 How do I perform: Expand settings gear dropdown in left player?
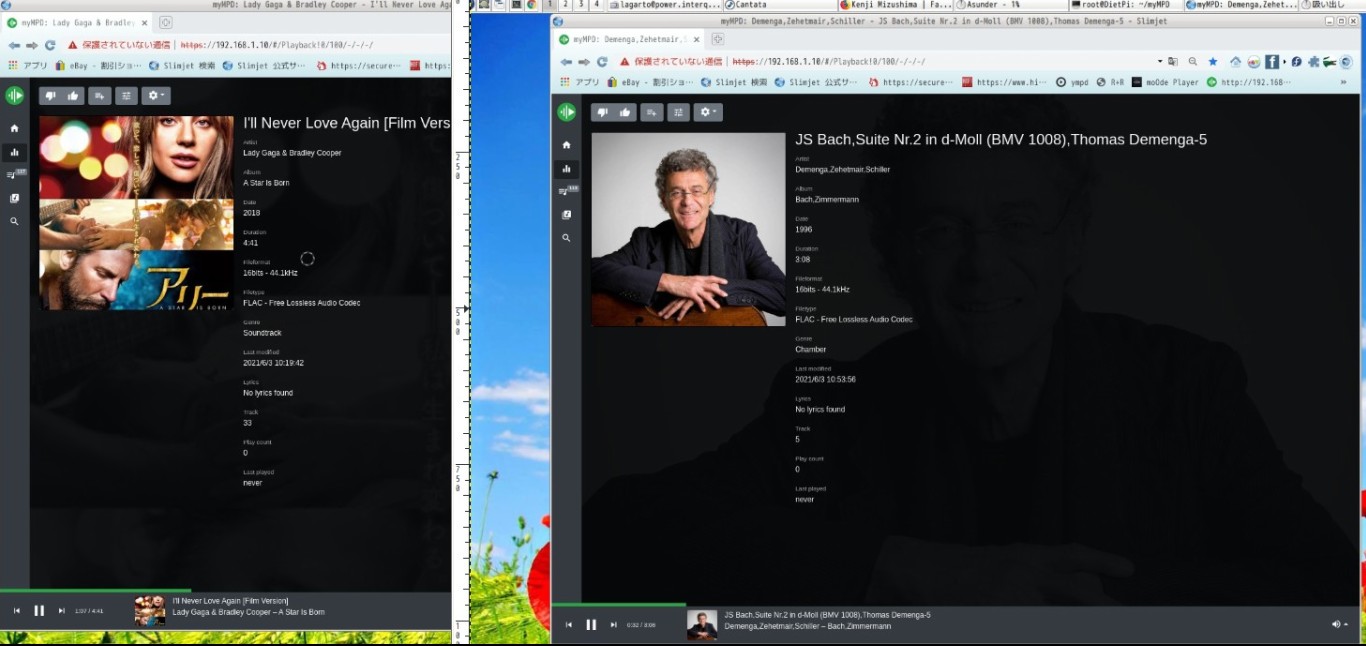[x=156, y=96]
